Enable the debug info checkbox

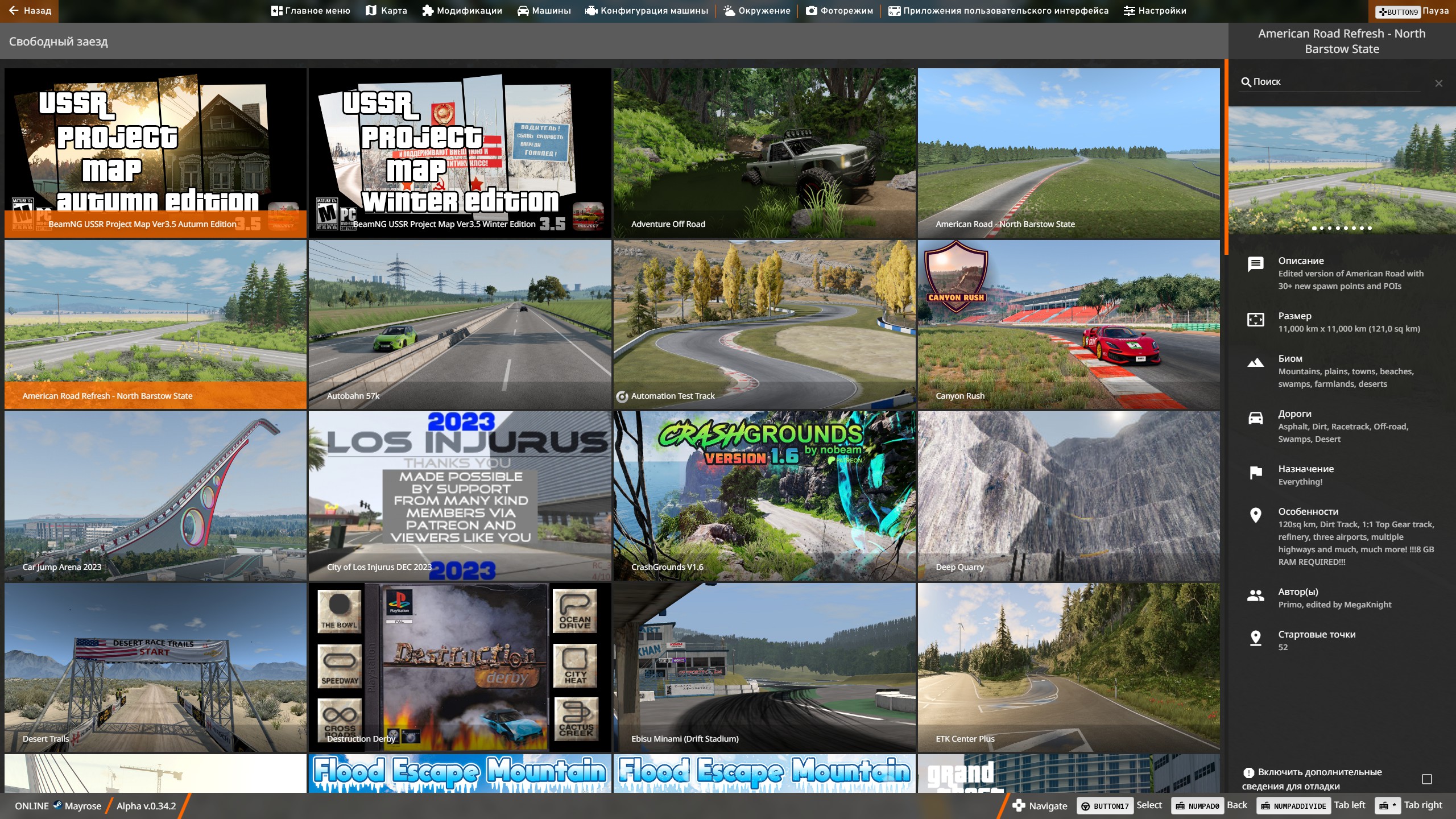tap(1427, 779)
